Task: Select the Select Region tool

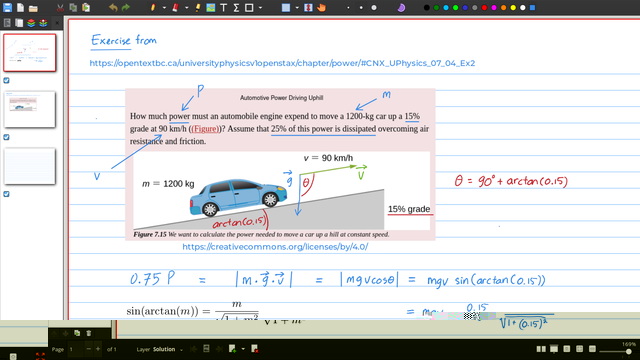Action: [286, 7]
